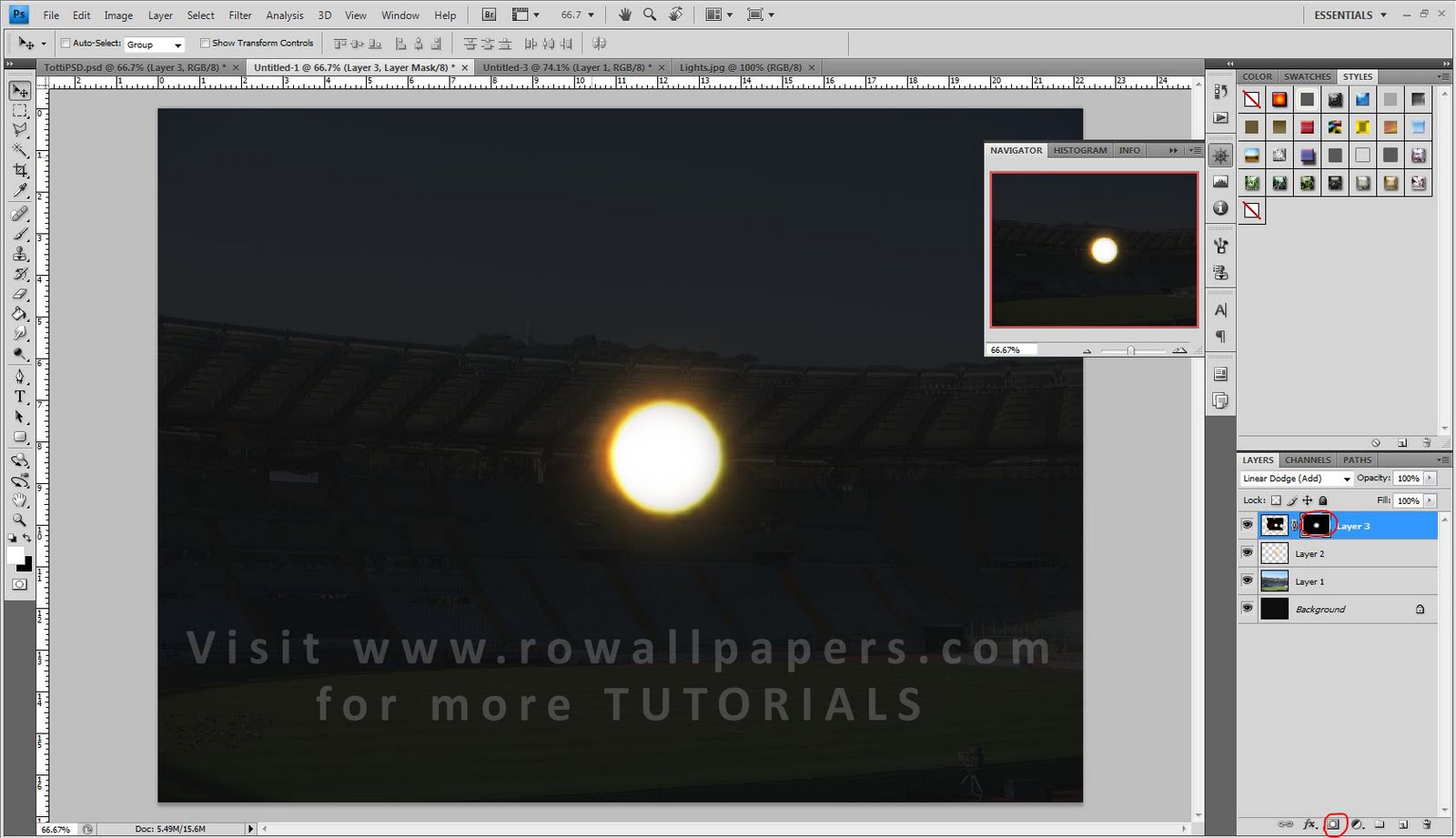This screenshot has height=838, width=1456.
Task: Hide Layer 3 with its eye icon
Action: click(x=1248, y=525)
